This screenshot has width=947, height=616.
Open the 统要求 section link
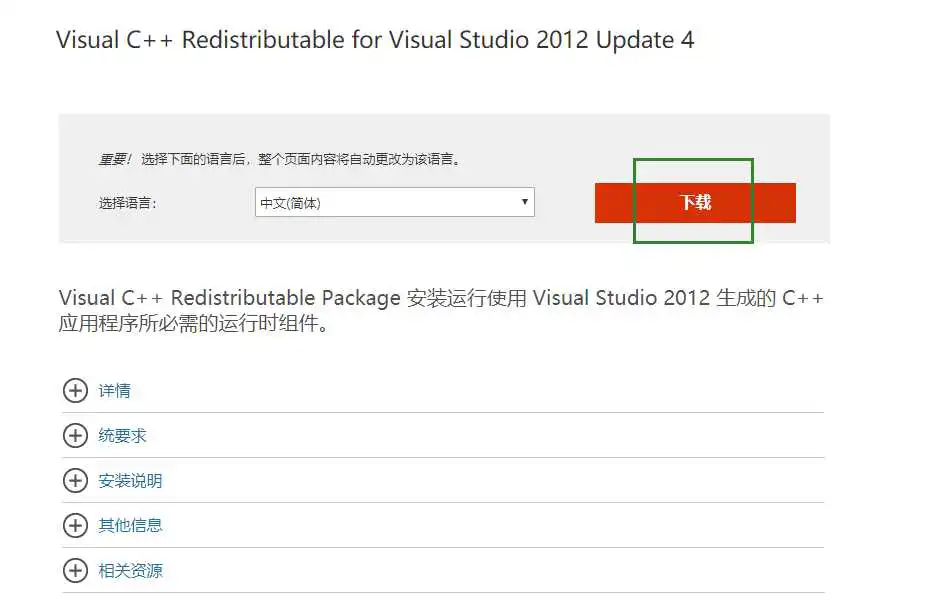[122, 435]
